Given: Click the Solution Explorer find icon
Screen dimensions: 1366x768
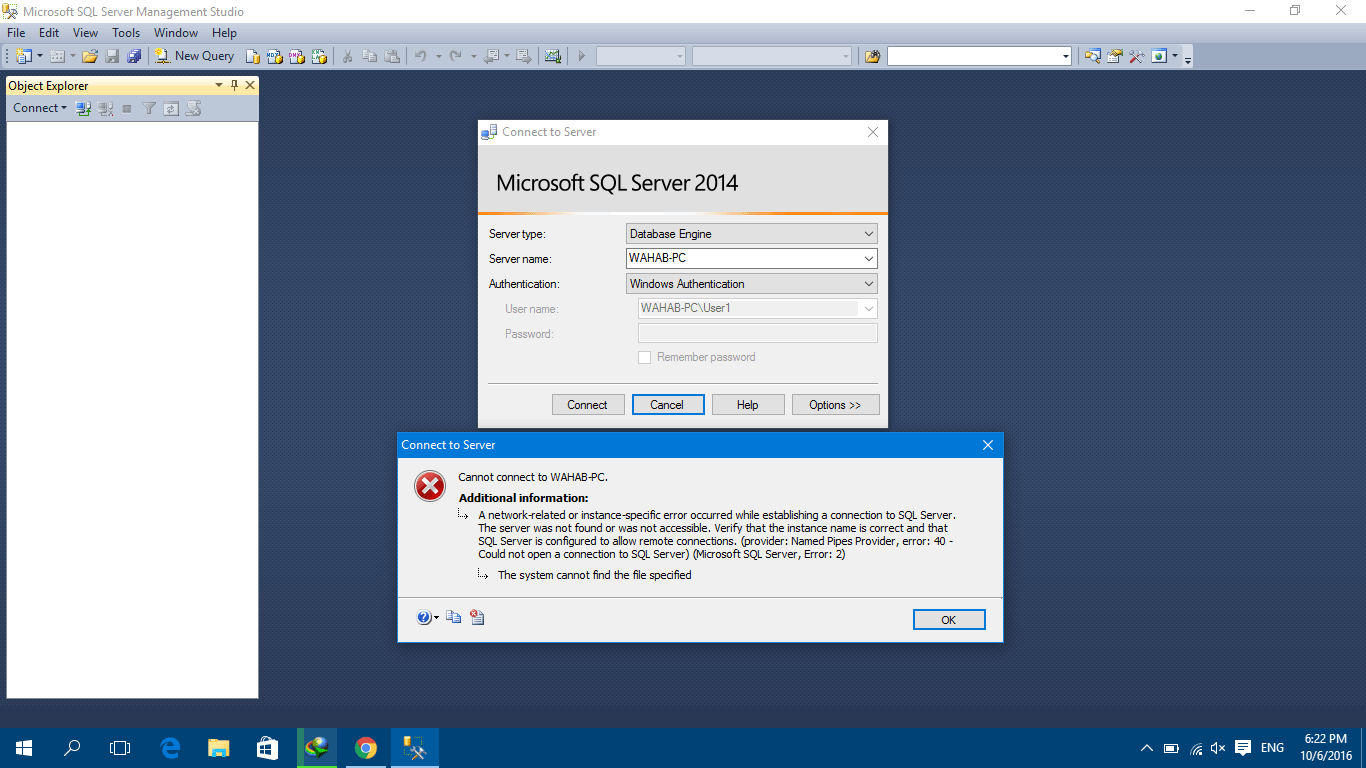Looking at the screenshot, I should point(1093,56).
